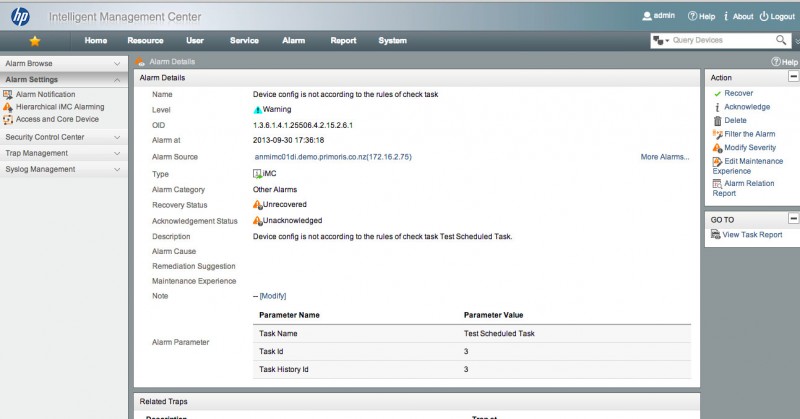The width and height of the screenshot is (800, 419).
Task: Select Access and Core Device tree item
Action: click(57, 119)
